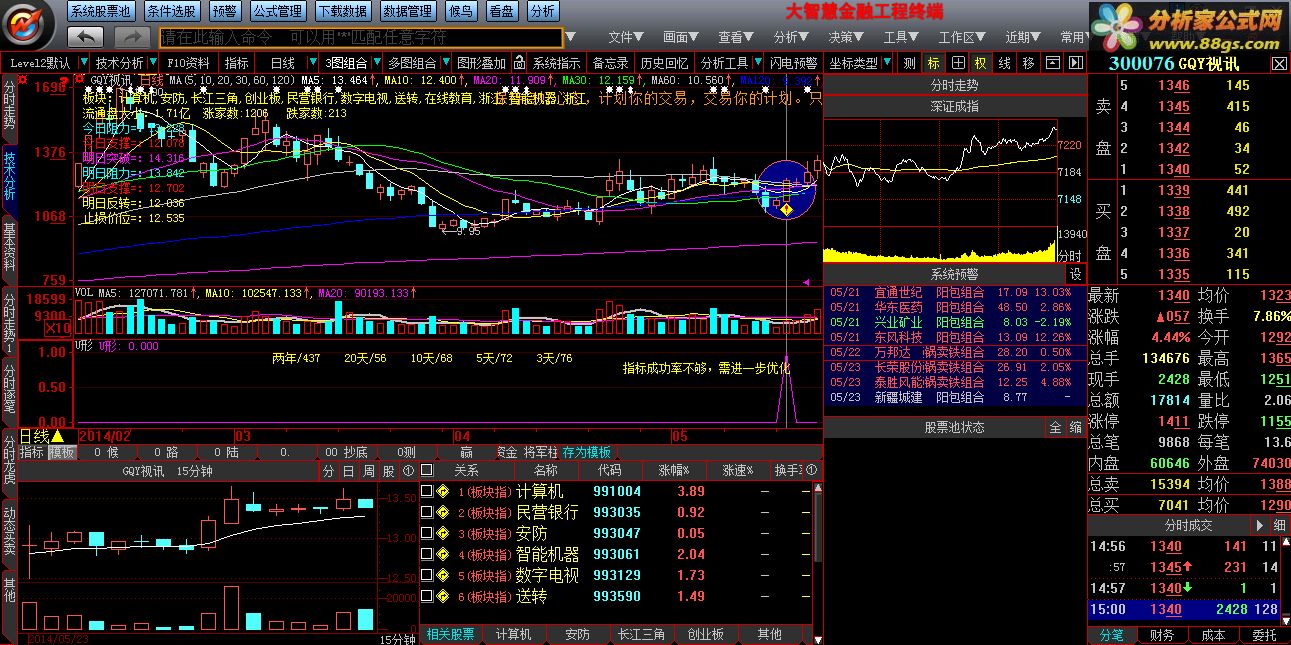Viewport: 1291px width, 645px height.
Task: Click the application logo icon
Action: (27, 24)
